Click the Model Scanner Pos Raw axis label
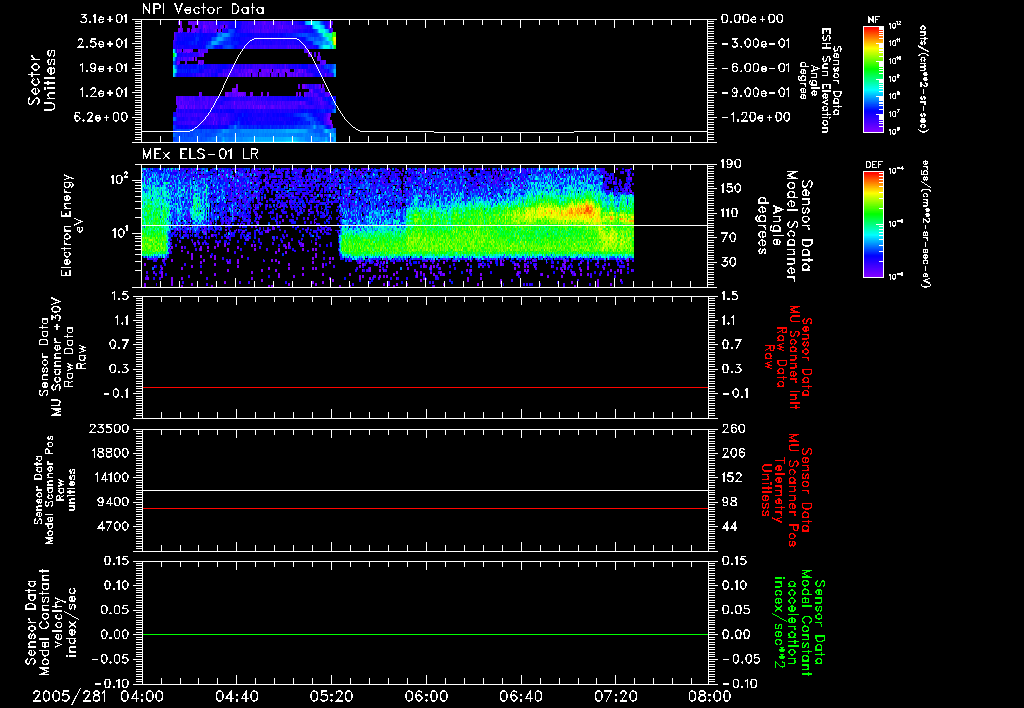The width and height of the screenshot is (1024, 708). point(56,491)
